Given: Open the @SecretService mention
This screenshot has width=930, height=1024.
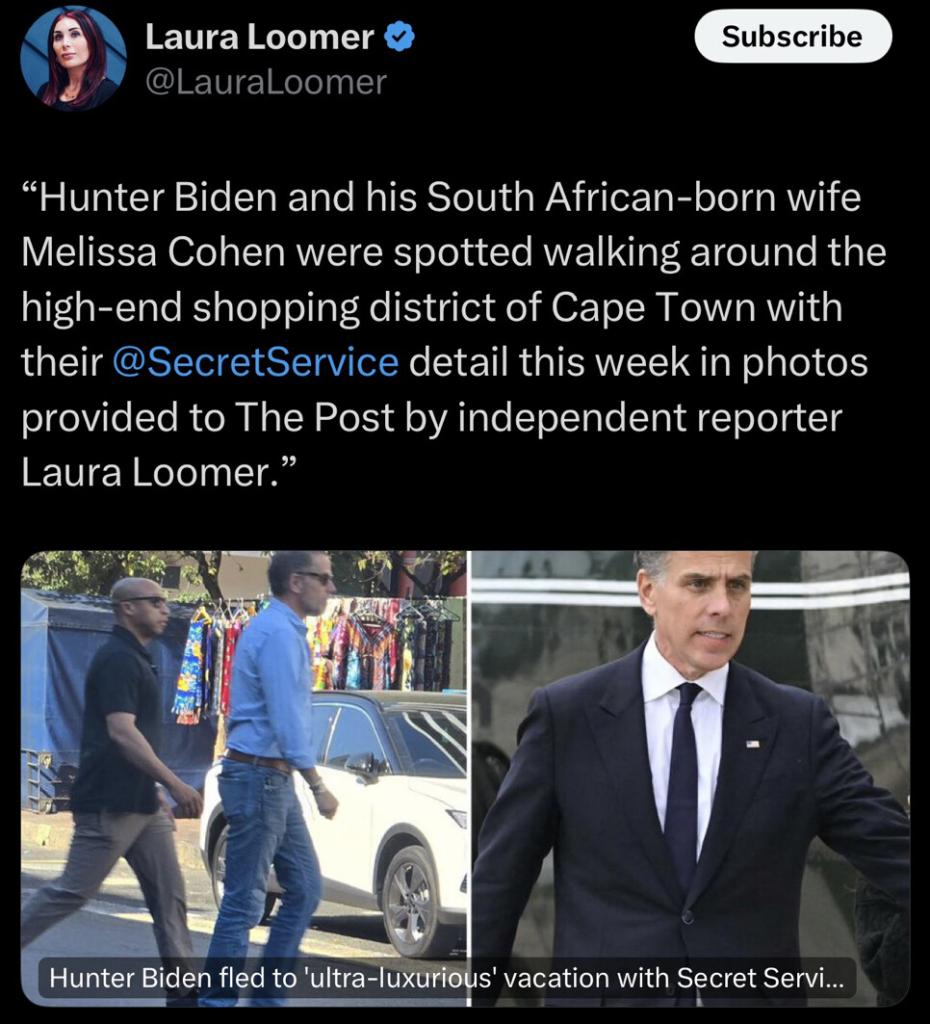Looking at the screenshot, I should tap(255, 362).
